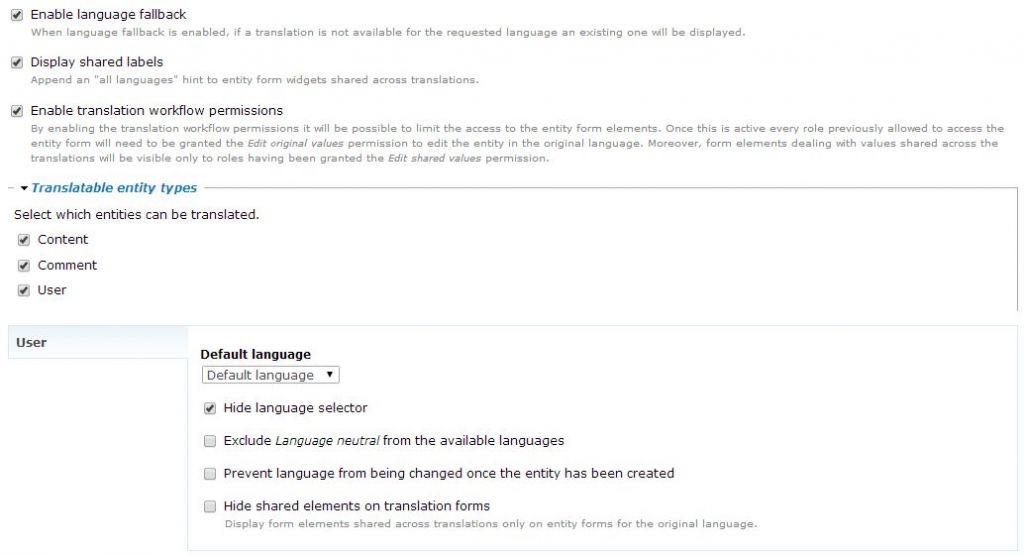Image resolution: width=1024 pixels, height=555 pixels.
Task: Uncheck Hide language selector
Action: pyautogui.click(x=210, y=408)
